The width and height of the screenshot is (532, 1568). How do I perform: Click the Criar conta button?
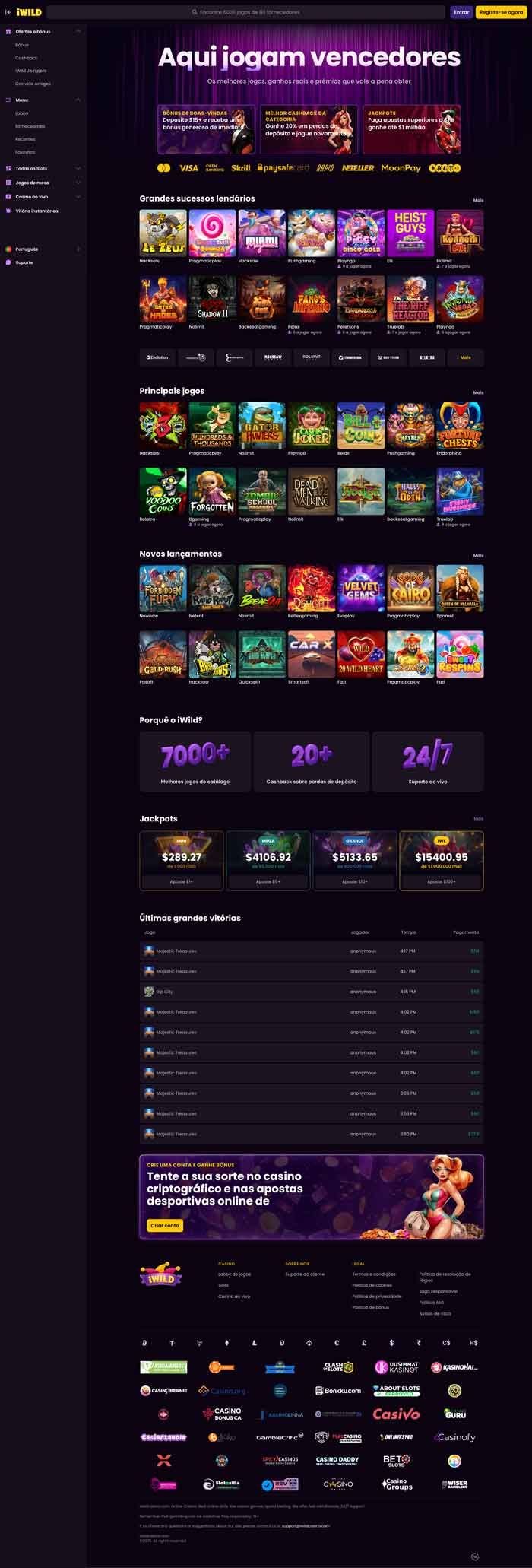click(165, 1225)
